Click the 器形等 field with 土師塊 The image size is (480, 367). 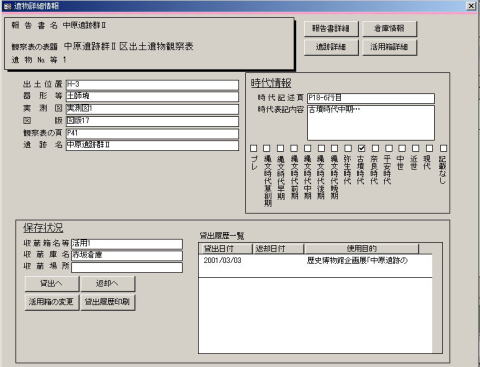(x=152, y=97)
